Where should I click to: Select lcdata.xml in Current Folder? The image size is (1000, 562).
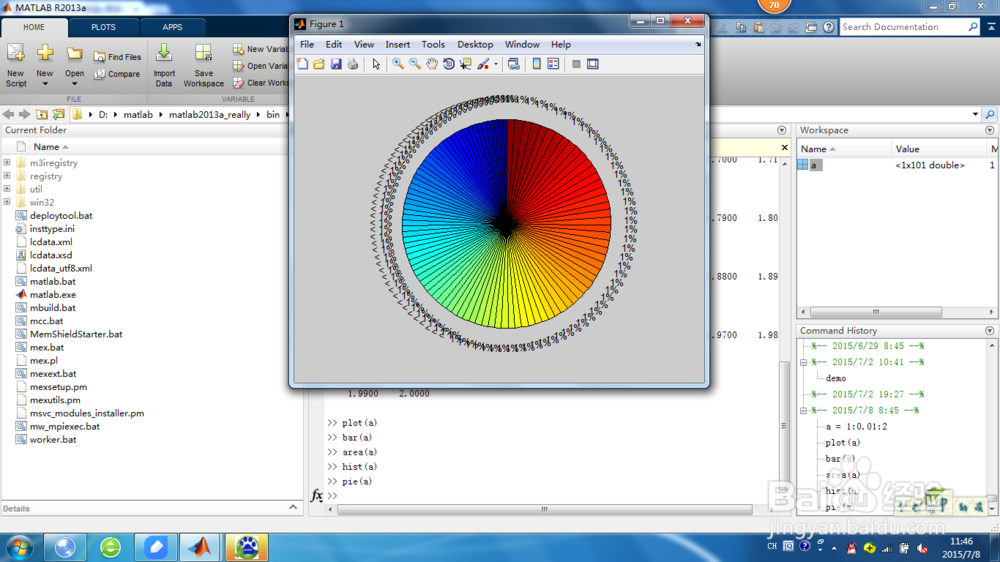[51, 242]
